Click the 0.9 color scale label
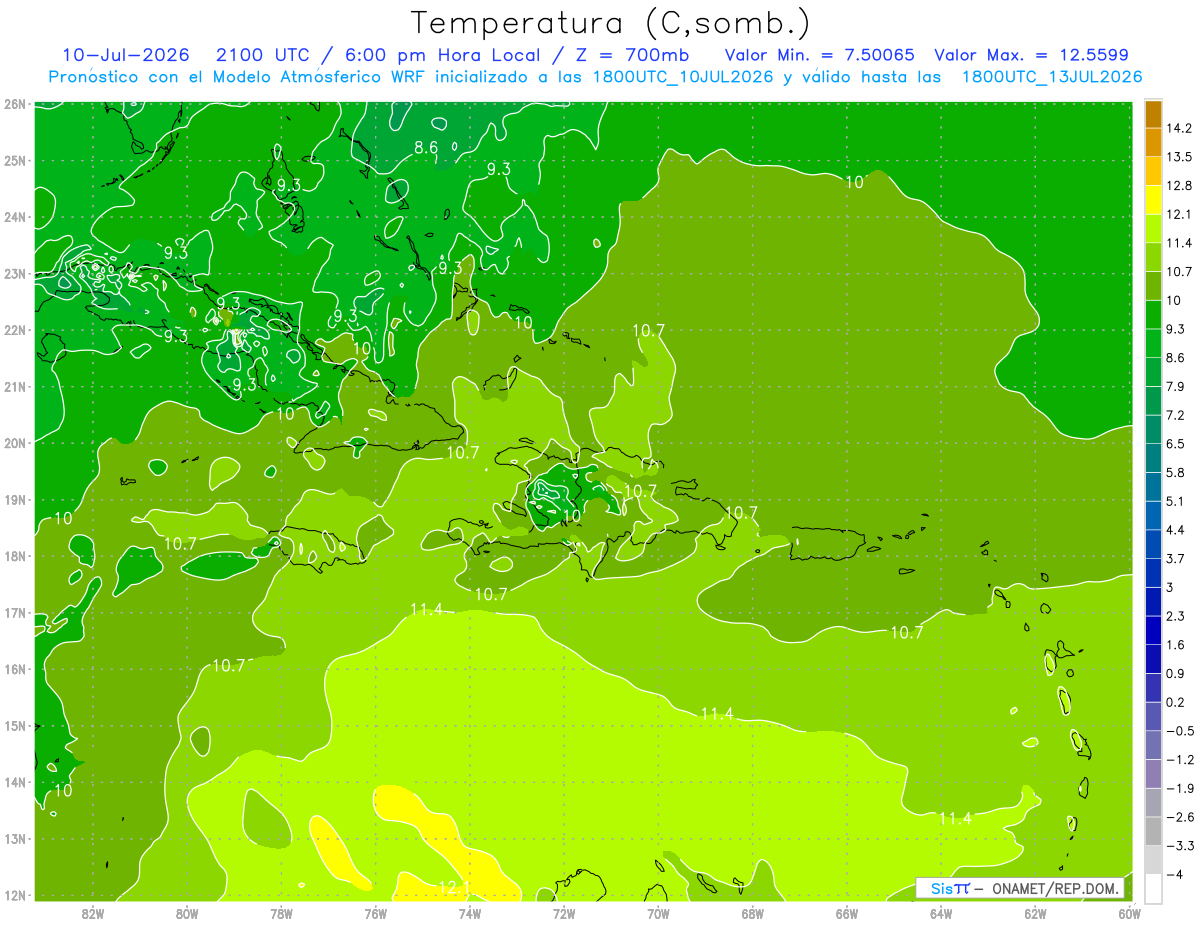This screenshot has height=927, width=1200. 1176,673
